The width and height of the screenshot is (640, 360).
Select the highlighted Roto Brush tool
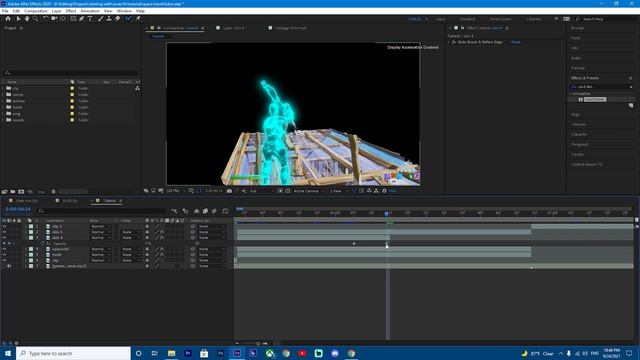(x=129, y=19)
